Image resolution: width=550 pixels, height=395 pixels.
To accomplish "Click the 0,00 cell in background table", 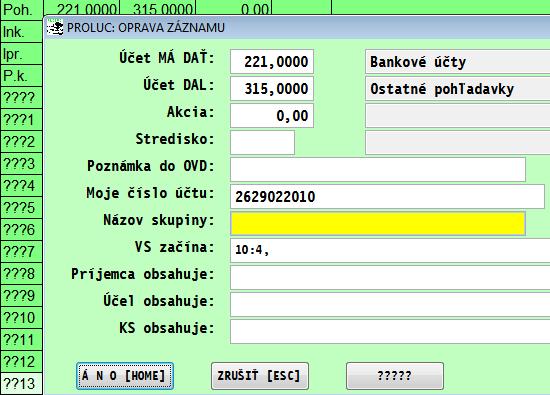I will tap(234, 8).
